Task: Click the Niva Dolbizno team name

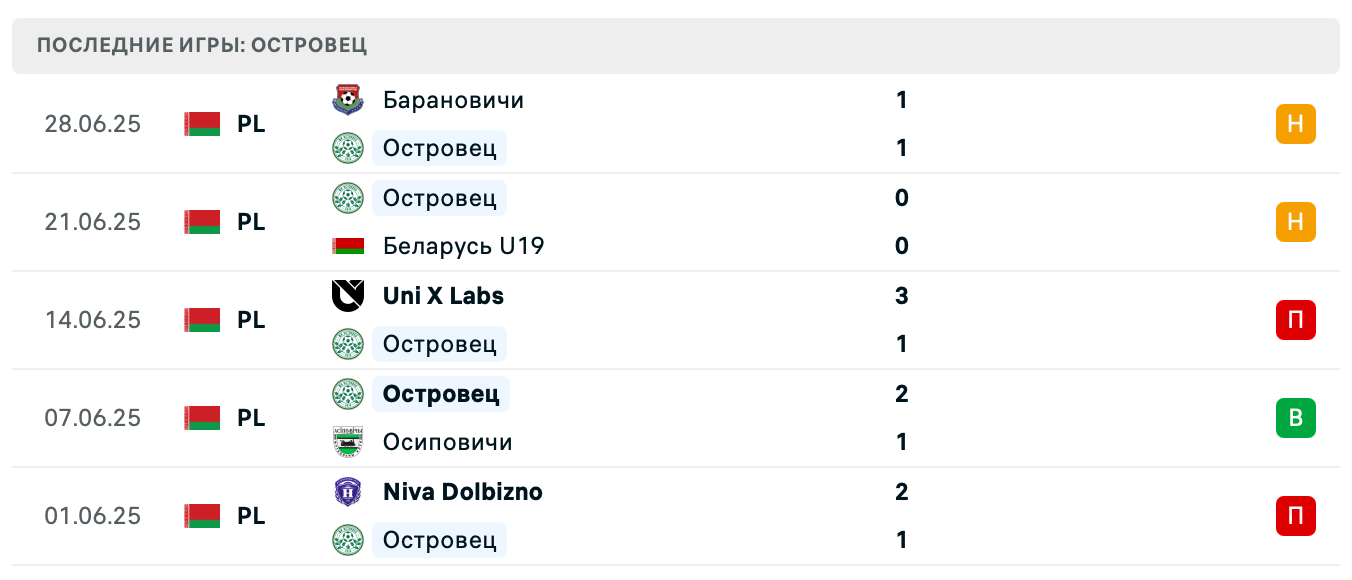Action: (461, 492)
